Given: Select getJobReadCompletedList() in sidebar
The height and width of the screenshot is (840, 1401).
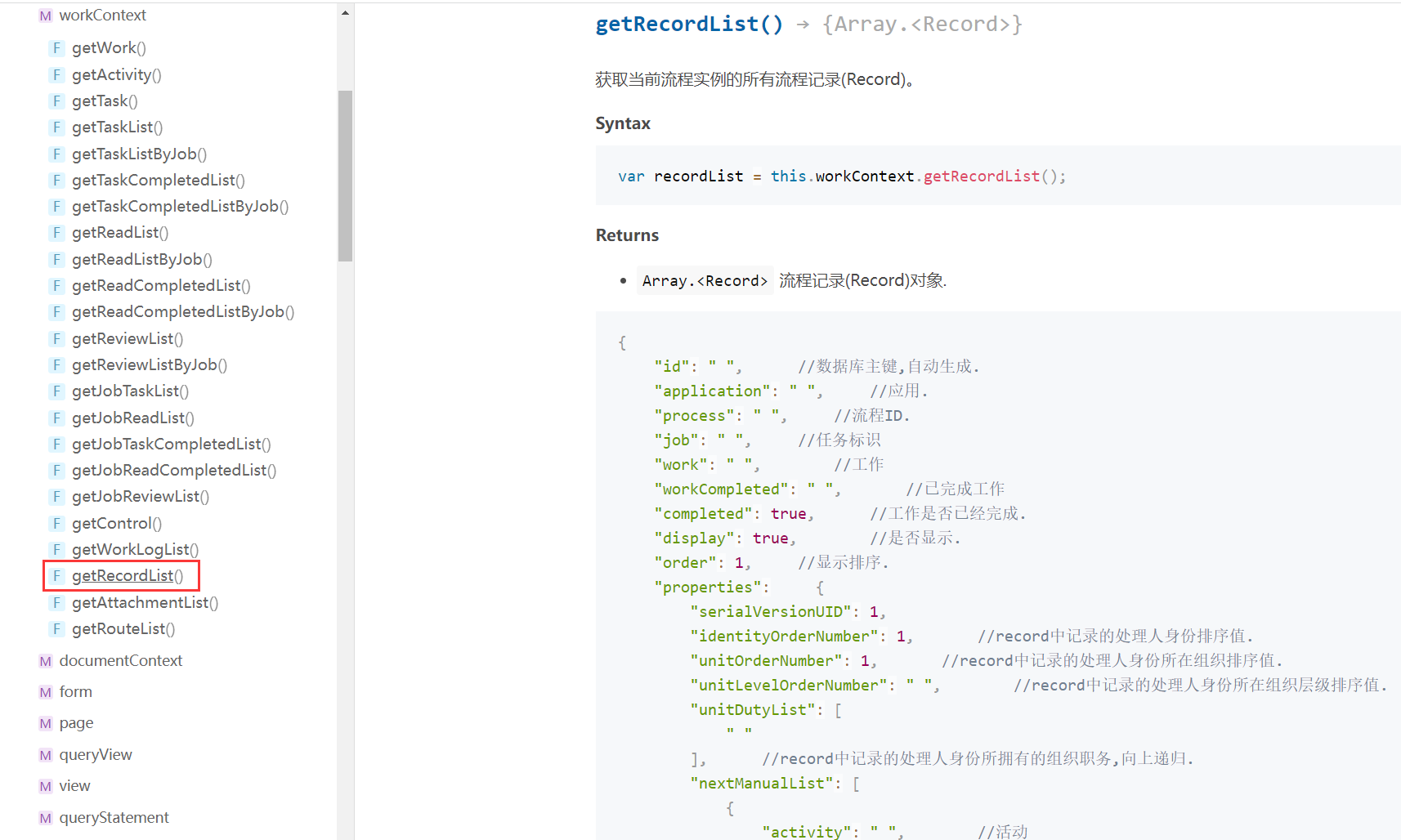Looking at the screenshot, I should pyautogui.click(x=174, y=471).
